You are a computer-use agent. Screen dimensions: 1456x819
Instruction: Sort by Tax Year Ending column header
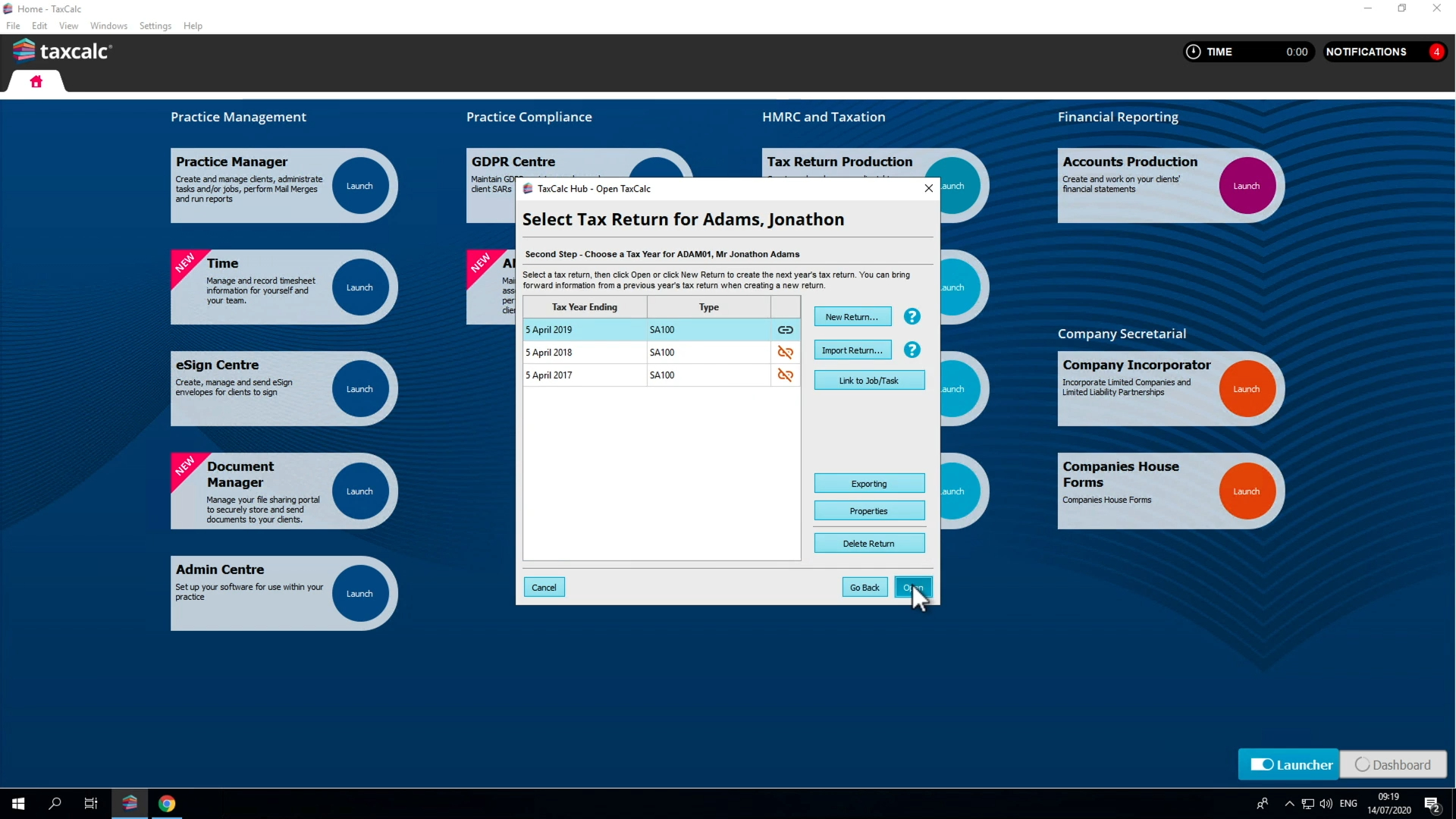(x=585, y=307)
